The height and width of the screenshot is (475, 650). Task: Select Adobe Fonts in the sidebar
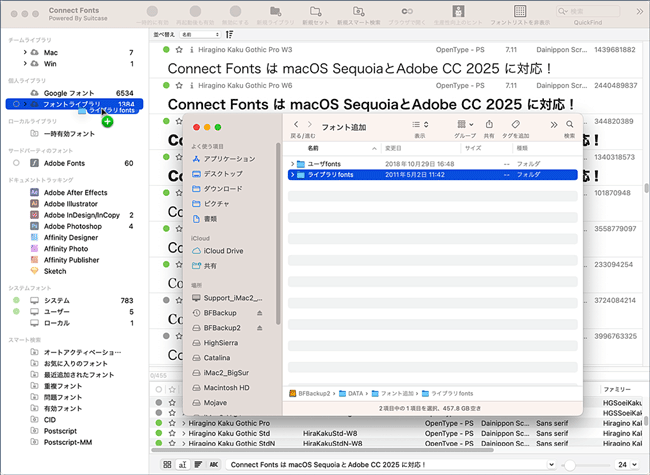coord(64,163)
